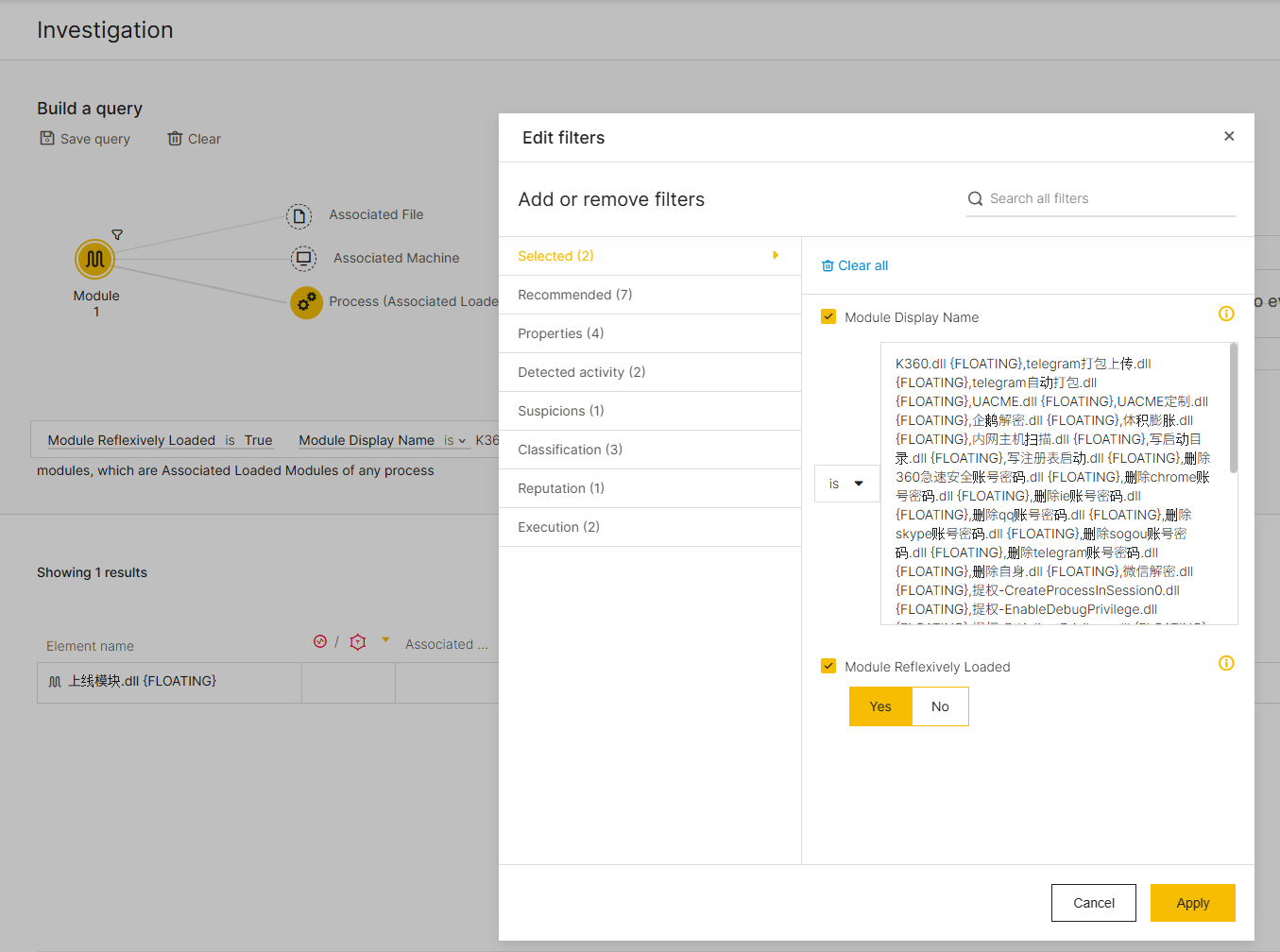Click the 'True' value in summary bar
This screenshot has height=952, width=1280.
pyautogui.click(x=258, y=440)
